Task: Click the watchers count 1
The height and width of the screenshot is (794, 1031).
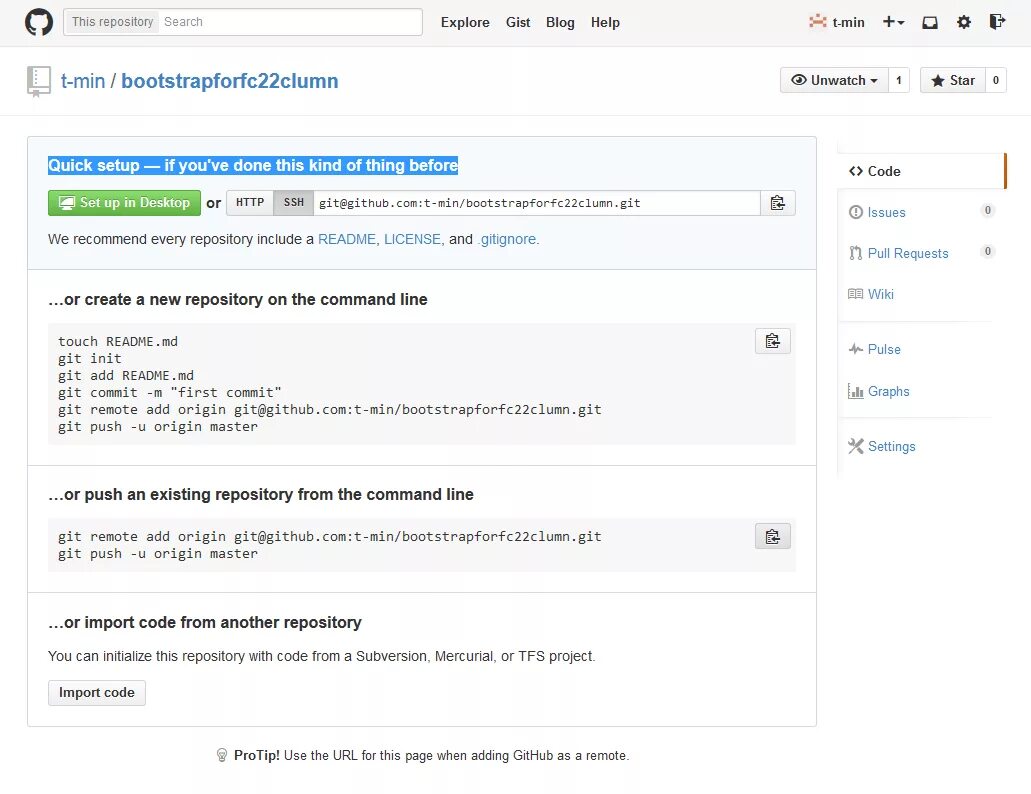Action: [899, 80]
